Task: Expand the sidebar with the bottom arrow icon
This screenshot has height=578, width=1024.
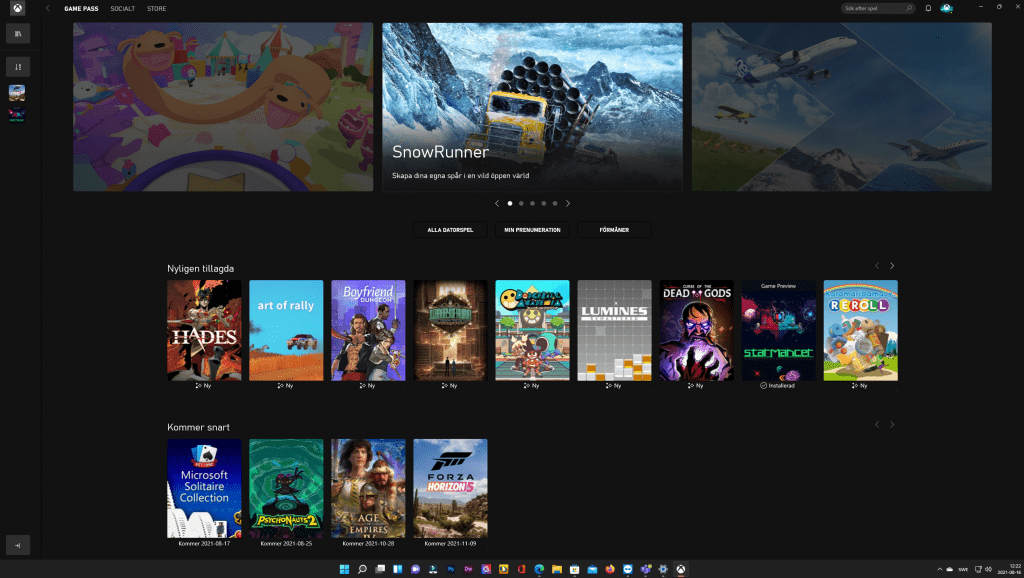Action: [x=18, y=545]
